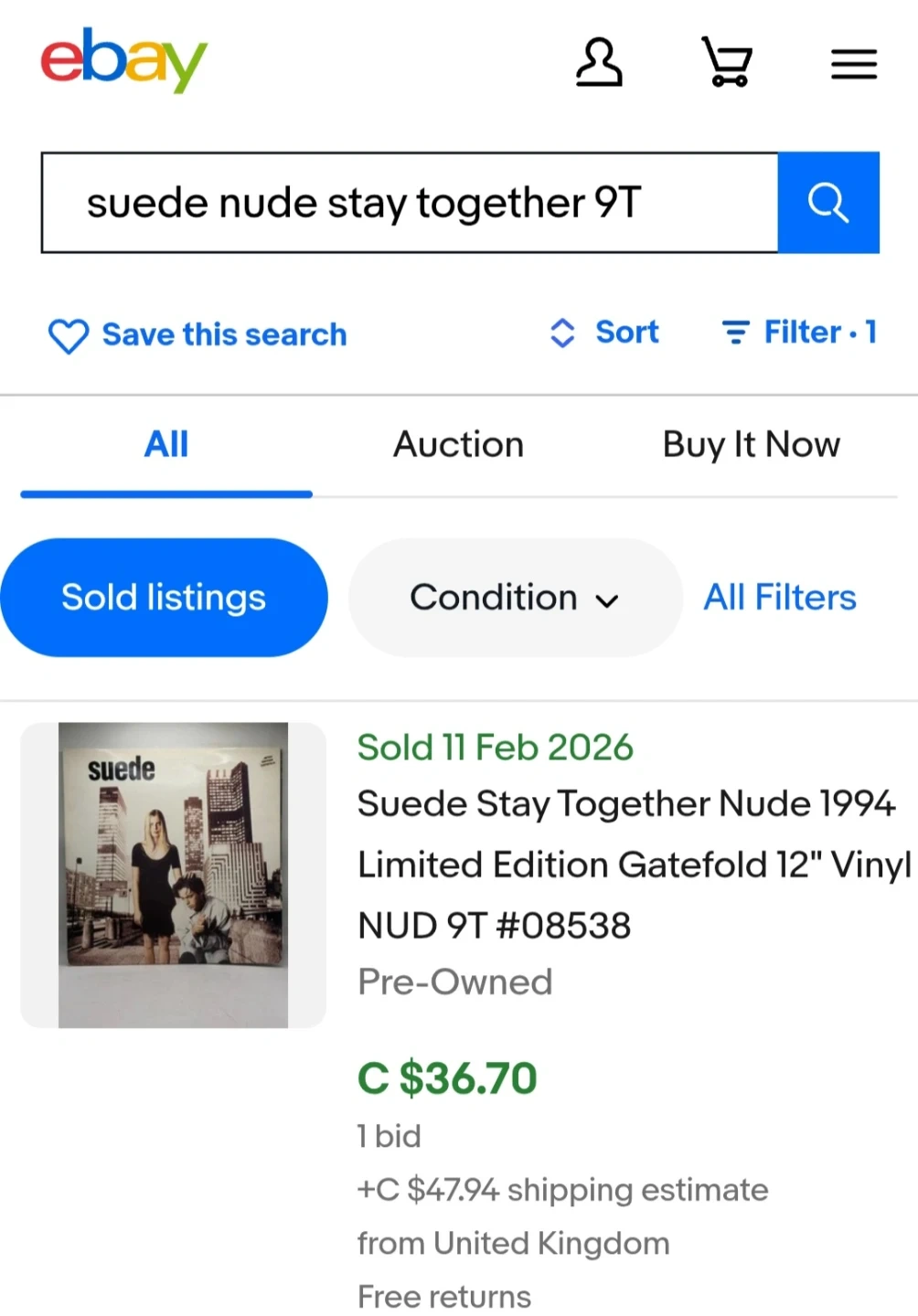Click the Sort arrows icon
Viewport: 918px width, 1316px height.
562,333
